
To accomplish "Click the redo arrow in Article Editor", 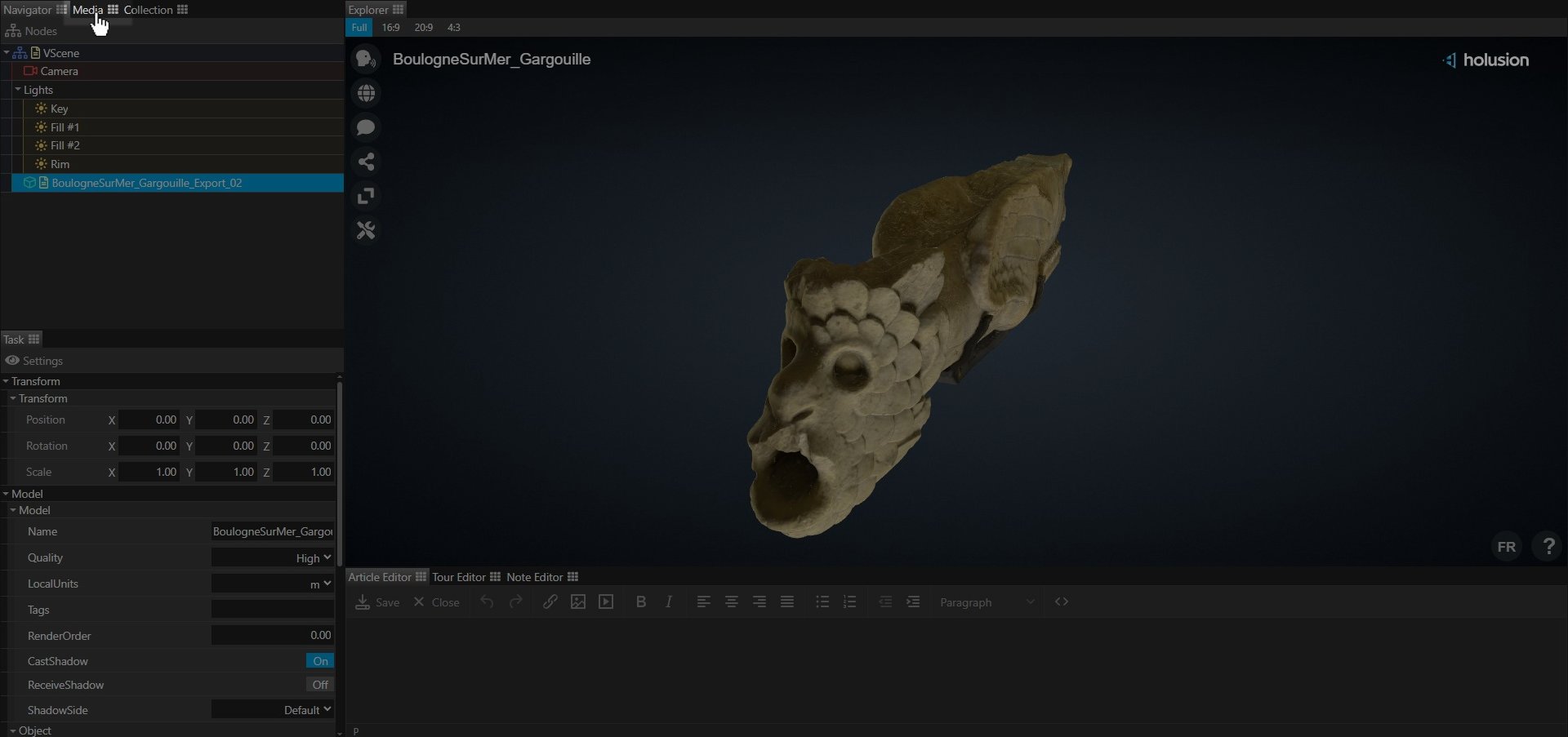I will [515, 602].
